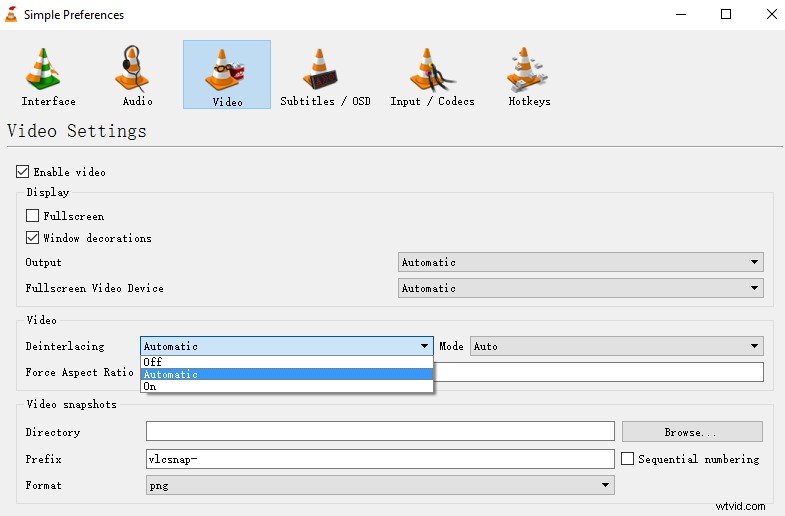This screenshot has height=516, width=785.
Task: Open Fullscreen Video Device dropdown
Action: 580,288
